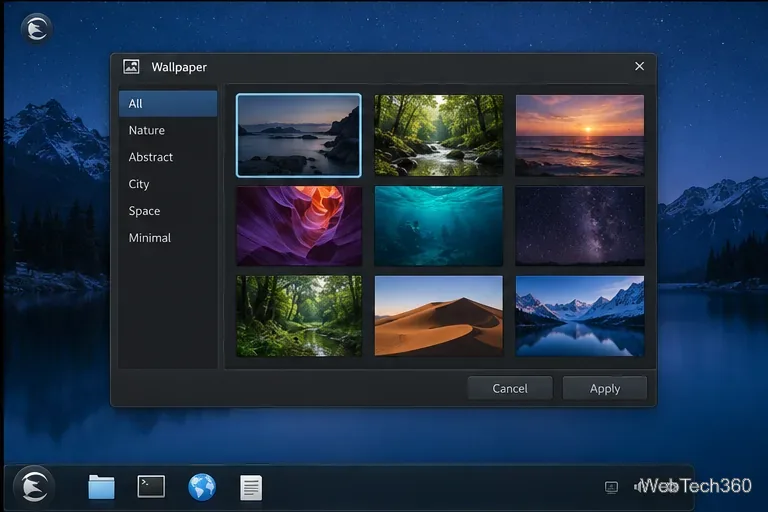Select the Space category
Screen dimensions: 768x512
(168, 211)
